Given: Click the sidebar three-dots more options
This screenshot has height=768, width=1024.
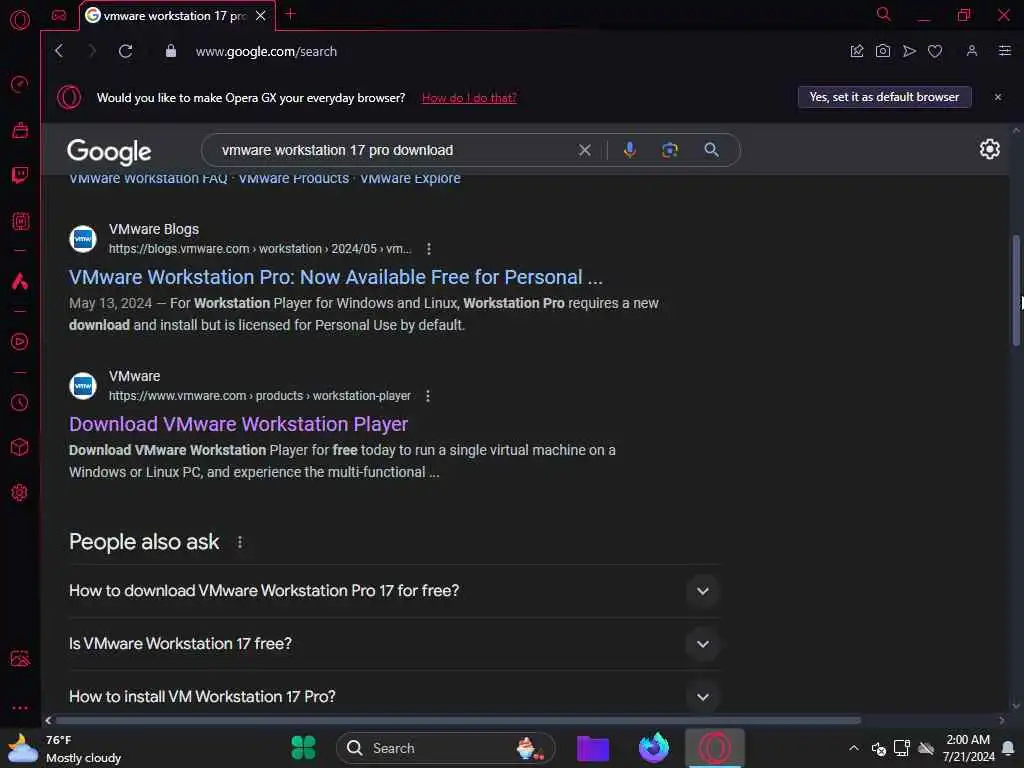Looking at the screenshot, I should [x=20, y=707].
